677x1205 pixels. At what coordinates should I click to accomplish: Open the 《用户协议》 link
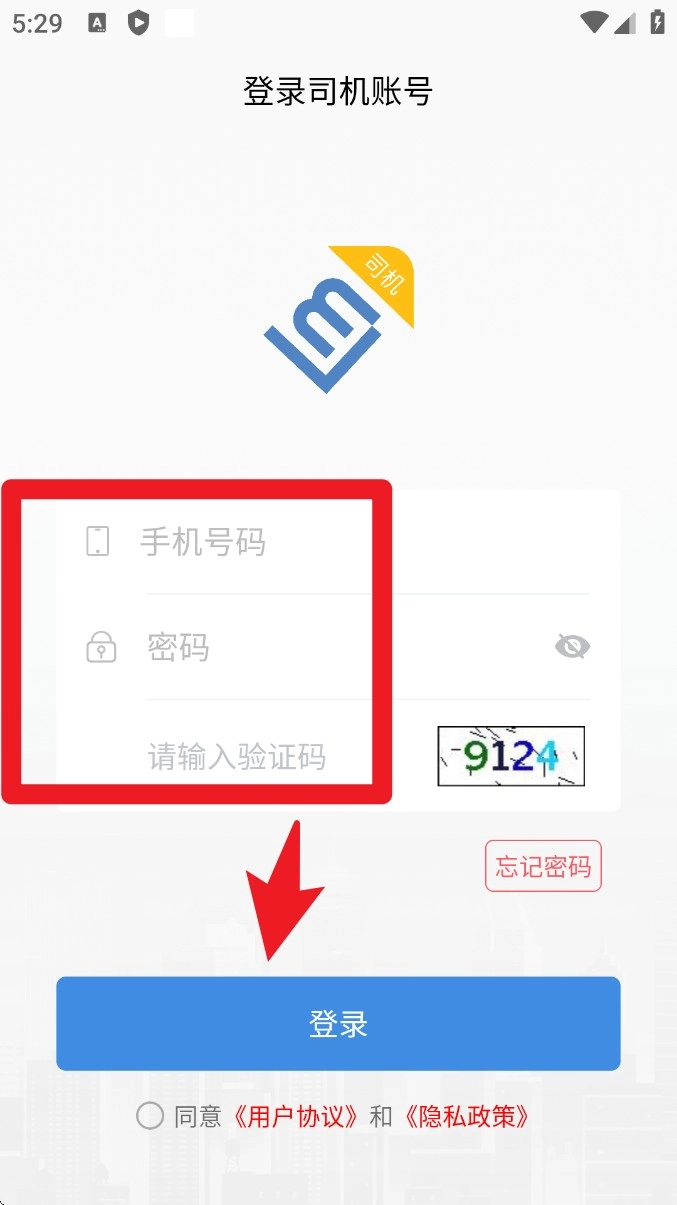pyautogui.click(x=295, y=1117)
